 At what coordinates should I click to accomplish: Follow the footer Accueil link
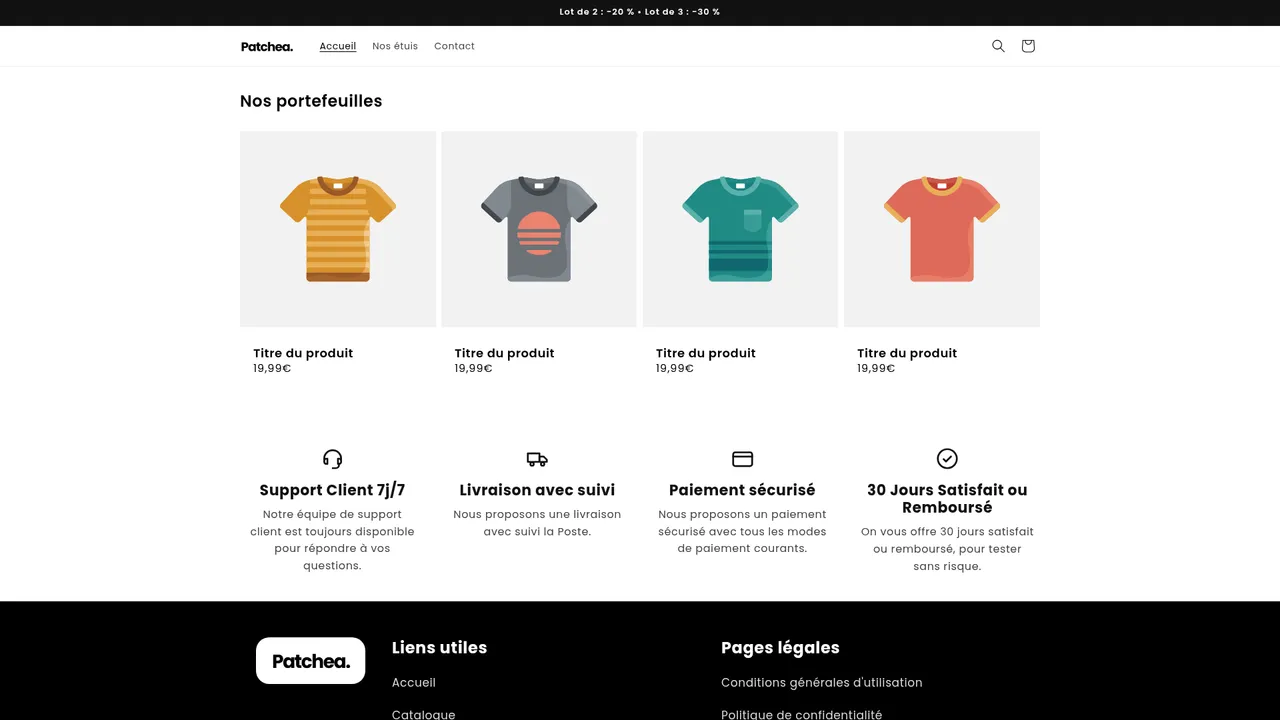pos(414,683)
